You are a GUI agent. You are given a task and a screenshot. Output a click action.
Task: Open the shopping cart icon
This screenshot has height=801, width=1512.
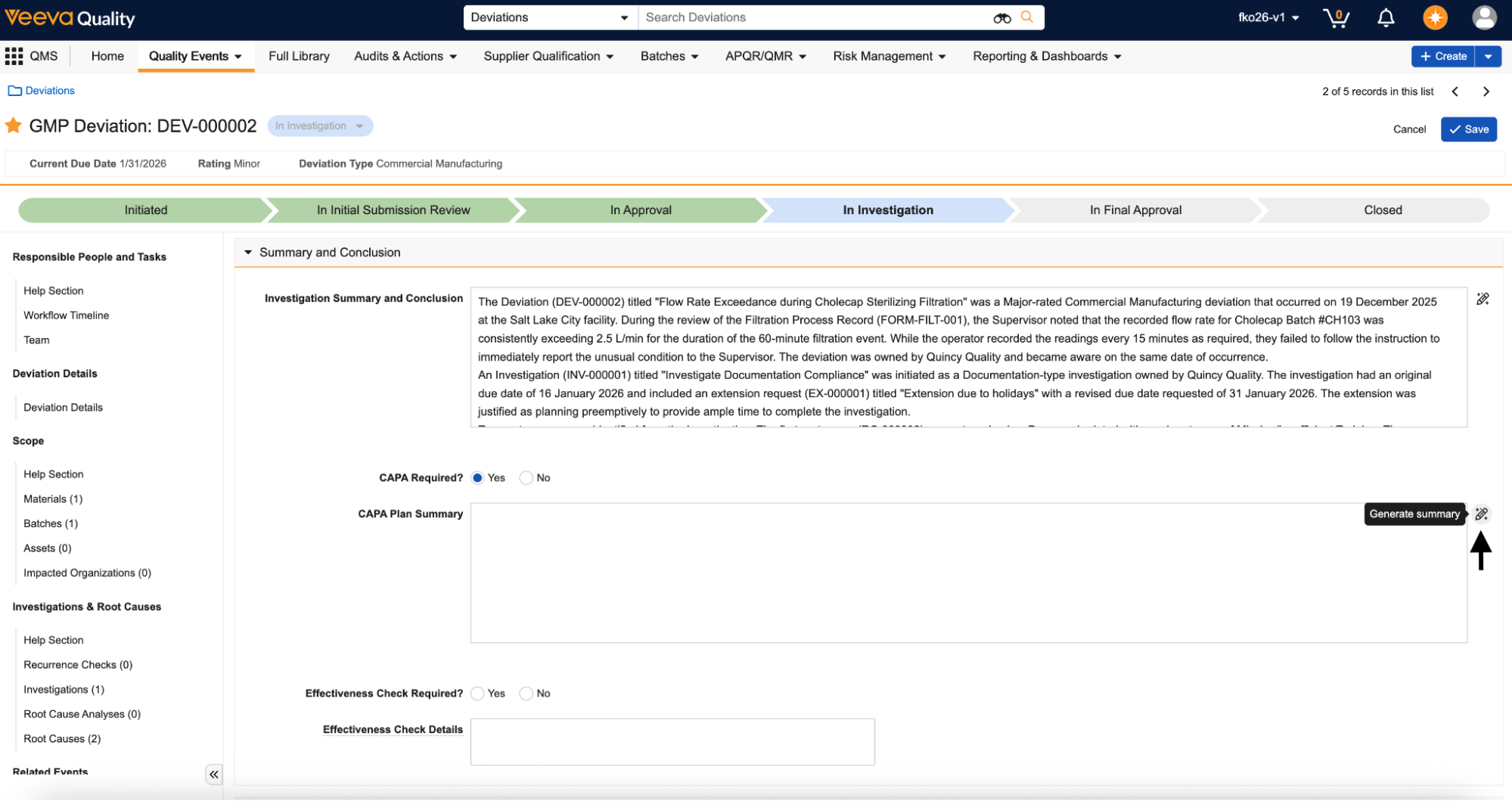1336,17
